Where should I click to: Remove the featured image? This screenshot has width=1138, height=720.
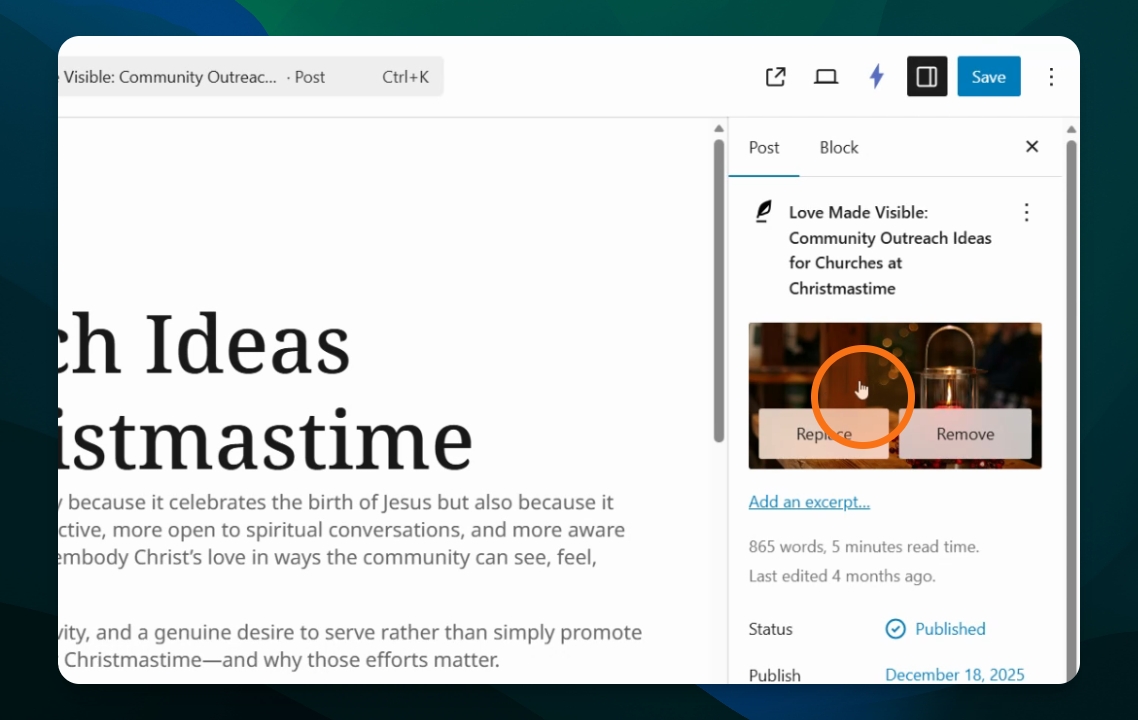(x=965, y=433)
